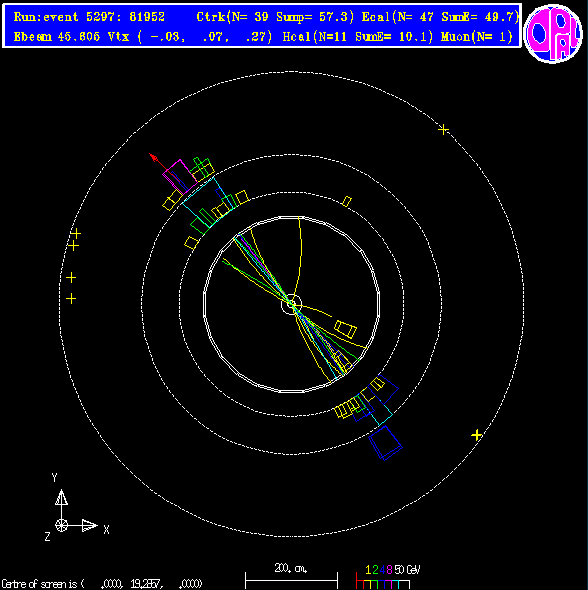The width and height of the screenshot is (588, 590).
Task: Click the Z axis circle symbol
Action: [x=61, y=525]
